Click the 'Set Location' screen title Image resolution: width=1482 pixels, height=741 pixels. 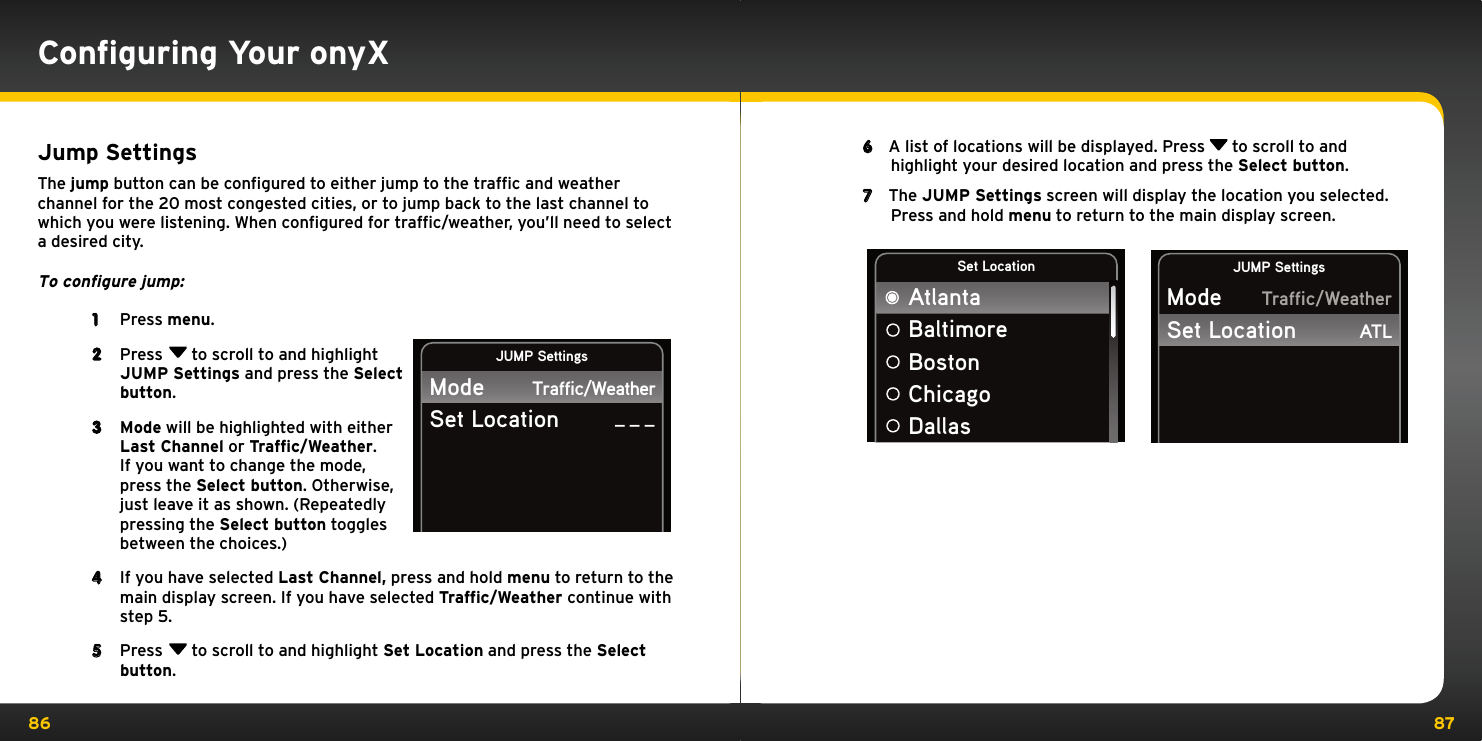click(996, 266)
